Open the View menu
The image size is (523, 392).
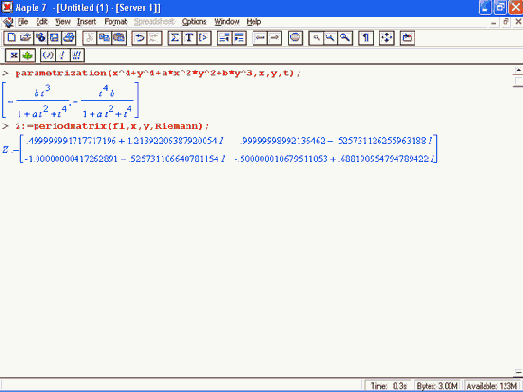click(63, 22)
